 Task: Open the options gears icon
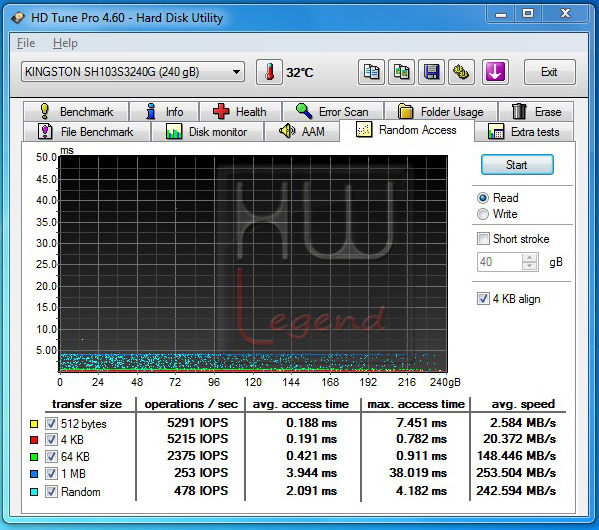click(461, 72)
